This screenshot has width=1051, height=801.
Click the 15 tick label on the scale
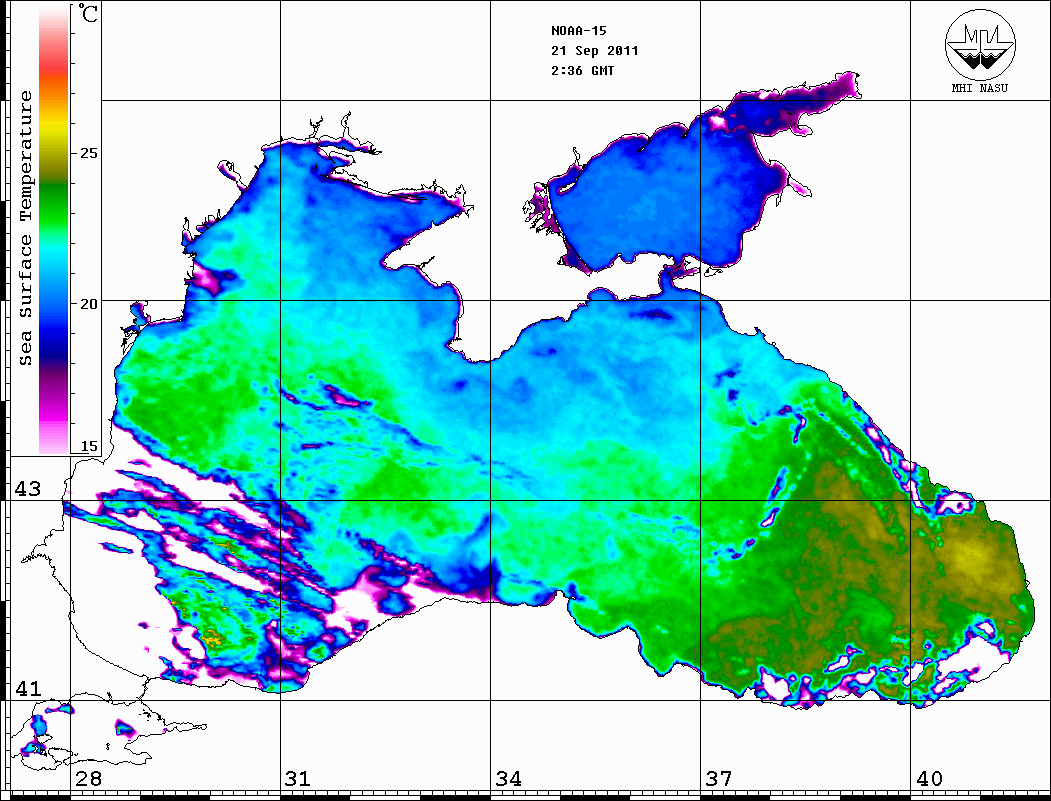tap(88, 447)
